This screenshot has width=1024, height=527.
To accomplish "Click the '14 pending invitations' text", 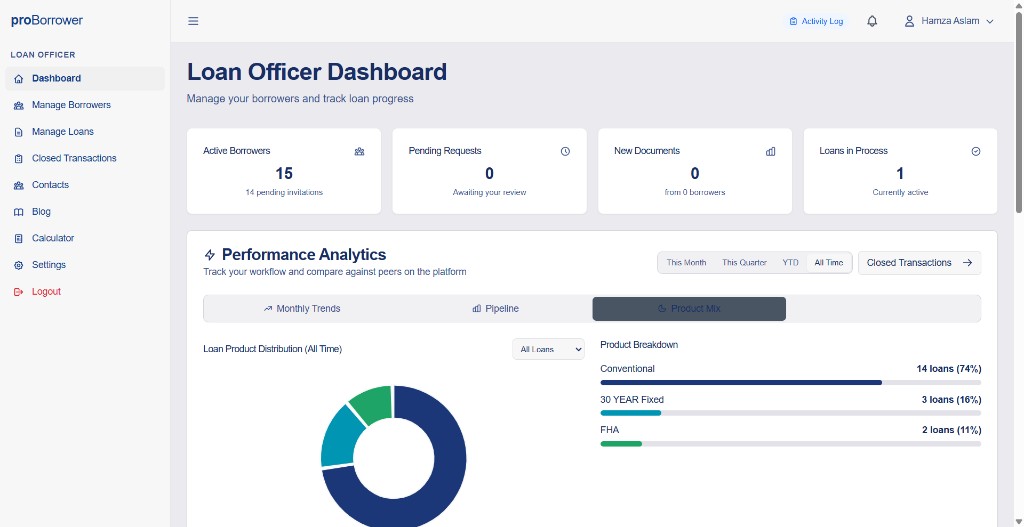I will click(284, 193).
